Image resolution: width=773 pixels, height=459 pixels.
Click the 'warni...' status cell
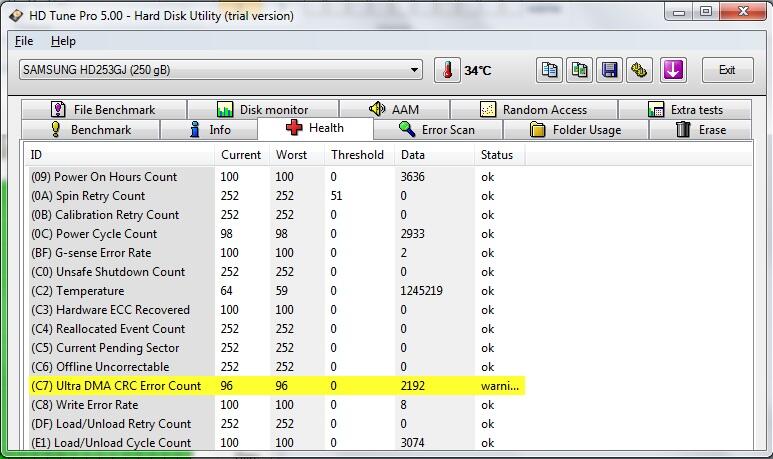click(500, 386)
